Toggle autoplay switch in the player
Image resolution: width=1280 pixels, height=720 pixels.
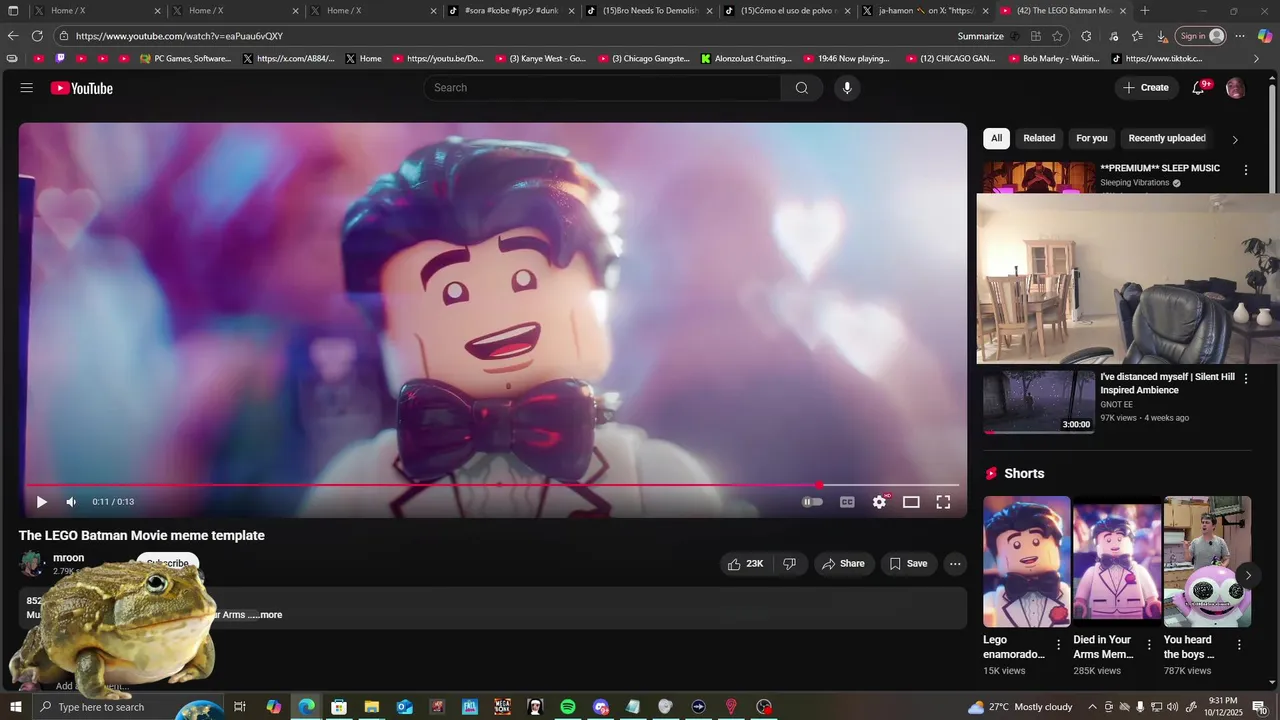[812, 502]
